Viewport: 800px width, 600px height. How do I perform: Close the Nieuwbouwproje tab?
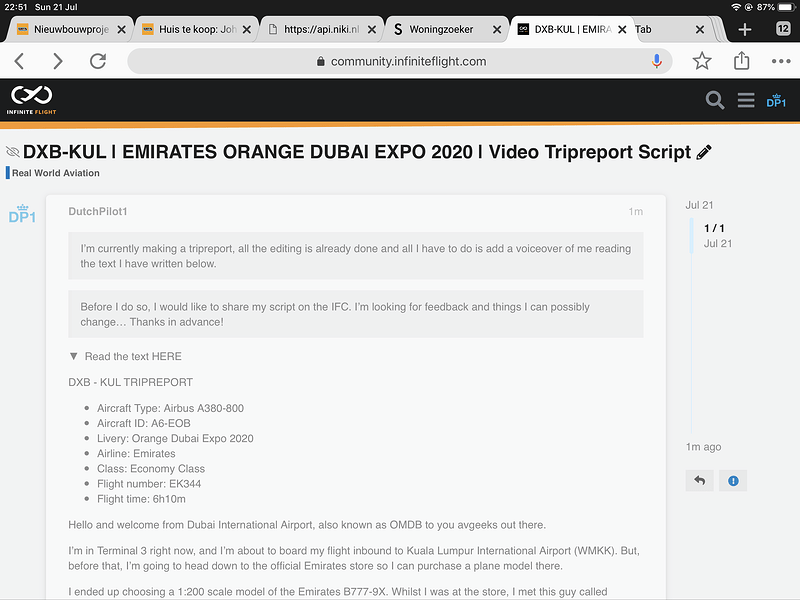click(x=121, y=30)
